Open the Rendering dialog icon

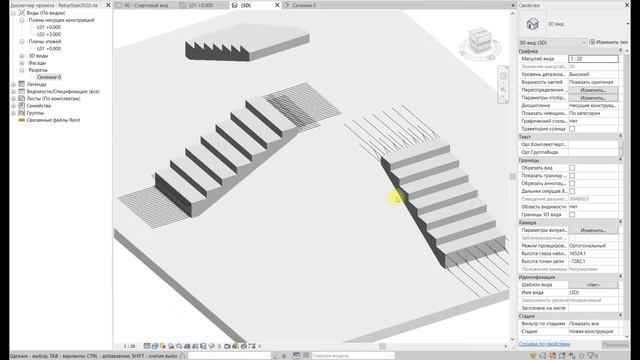[x=179, y=346]
